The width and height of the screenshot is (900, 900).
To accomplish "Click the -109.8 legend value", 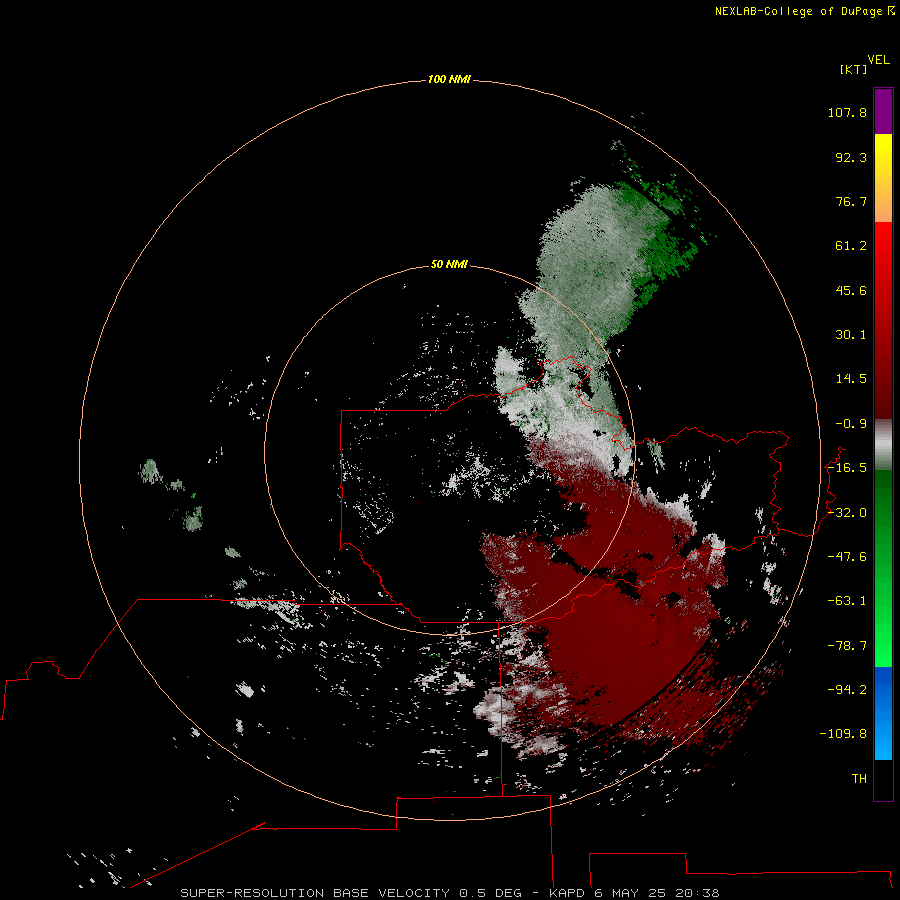I will click(843, 734).
